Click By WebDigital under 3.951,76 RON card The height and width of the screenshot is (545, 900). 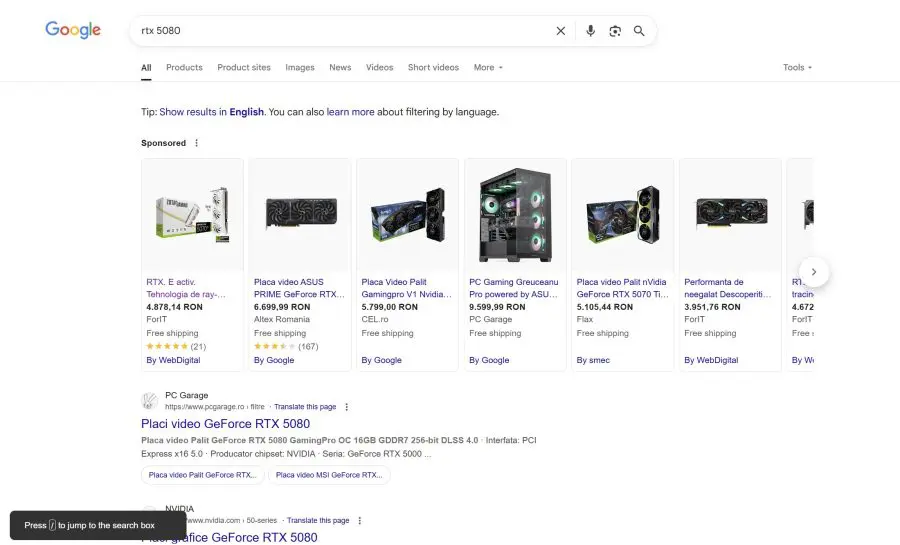pyautogui.click(x=711, y=360)
